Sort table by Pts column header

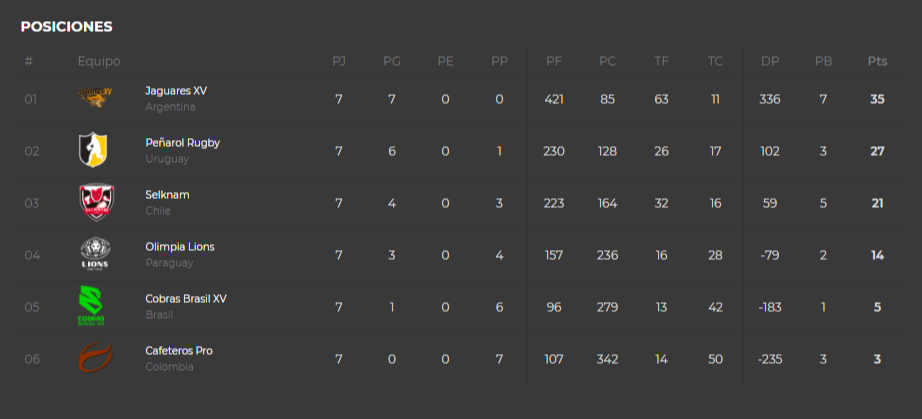tap(877, 61)
